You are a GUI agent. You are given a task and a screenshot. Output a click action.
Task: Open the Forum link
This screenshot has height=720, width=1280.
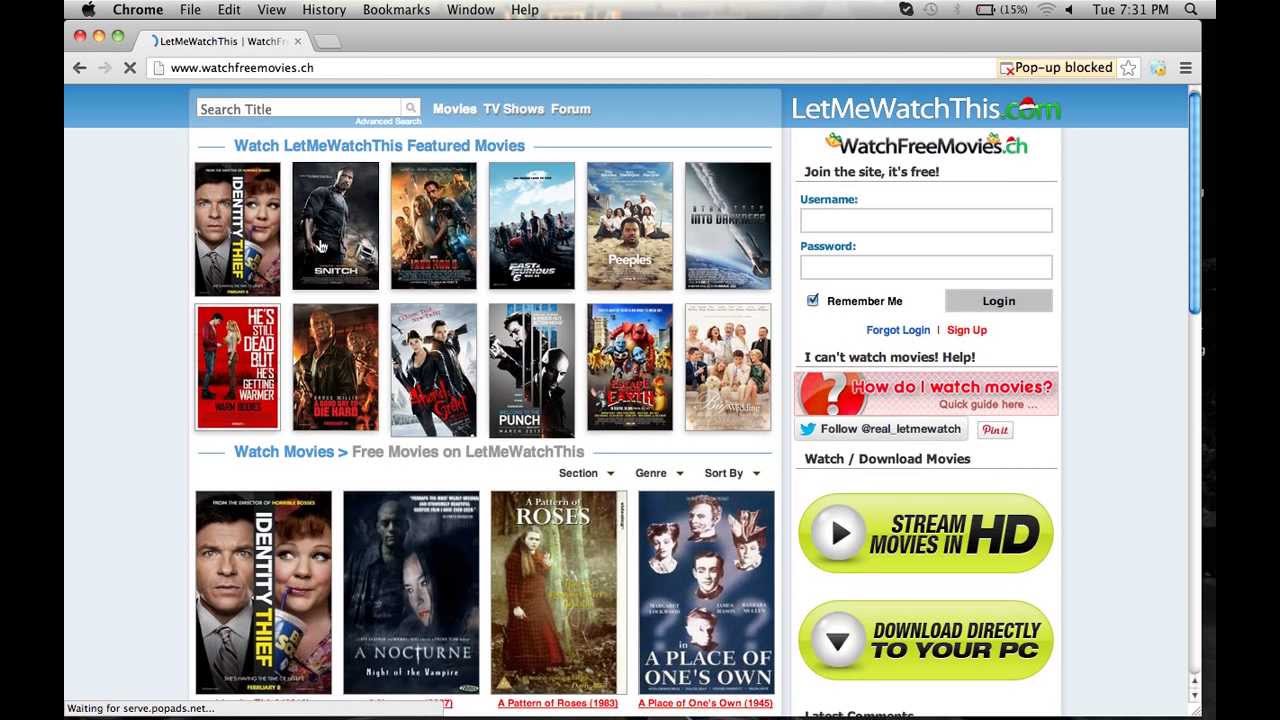click(571, 109)
